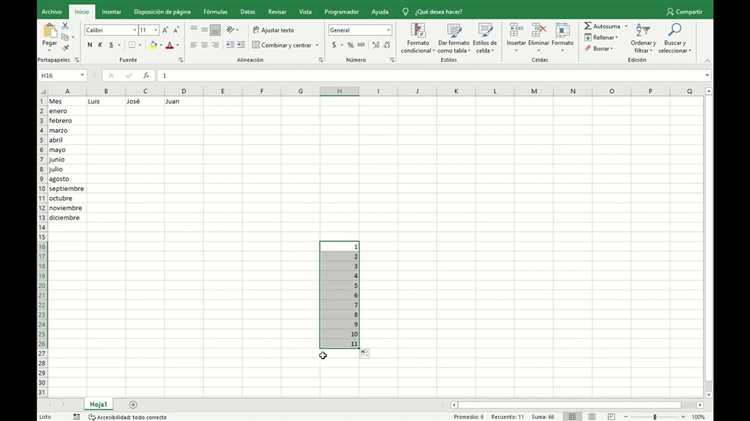Screen dimensions: 750x421
Task: Collapse the ribbon with the up chevron
Action: click(x=707, y=60)
